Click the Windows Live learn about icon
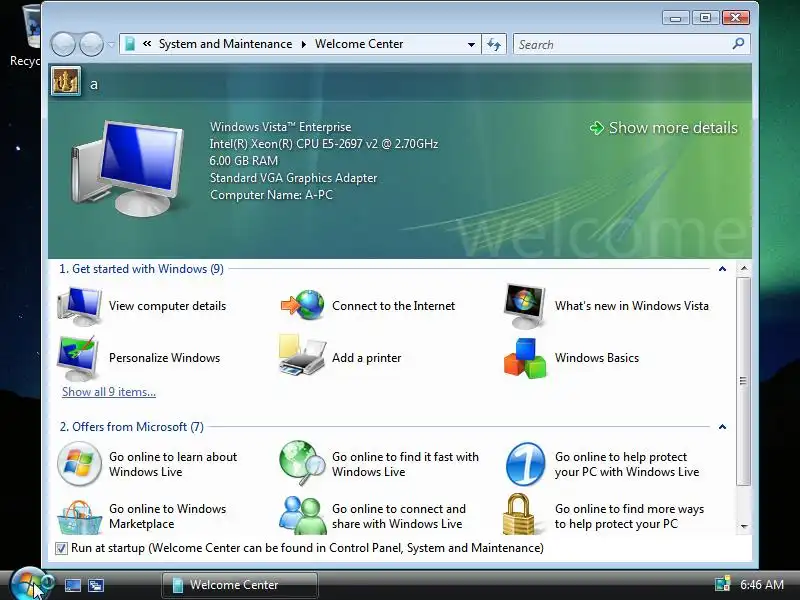Screen dimensions: 800x600 pos(79,464)
